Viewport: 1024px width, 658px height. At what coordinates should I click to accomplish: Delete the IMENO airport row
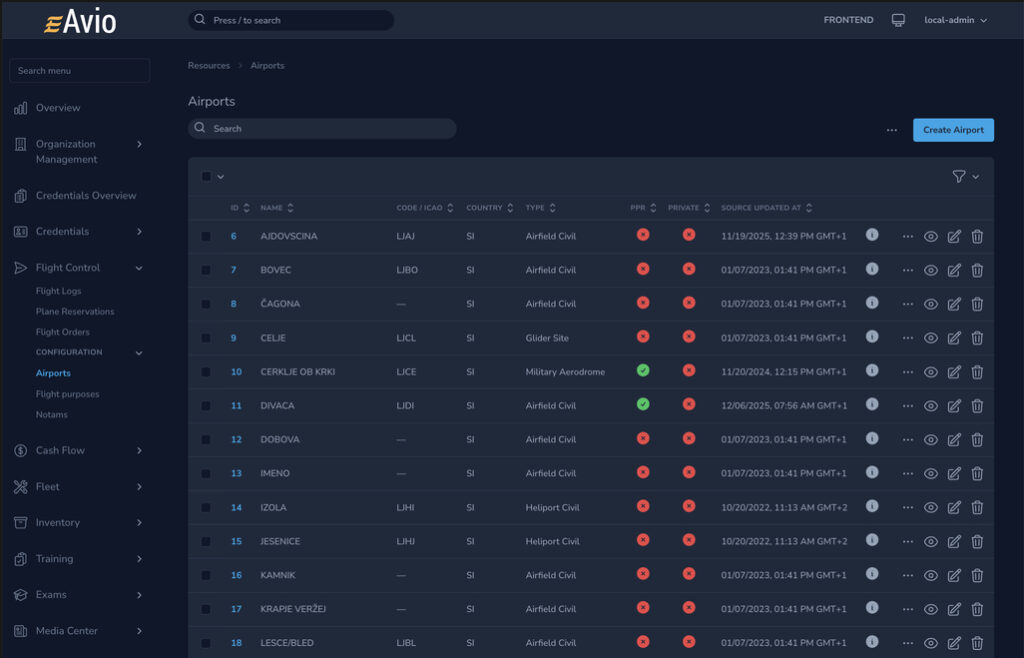977,474
